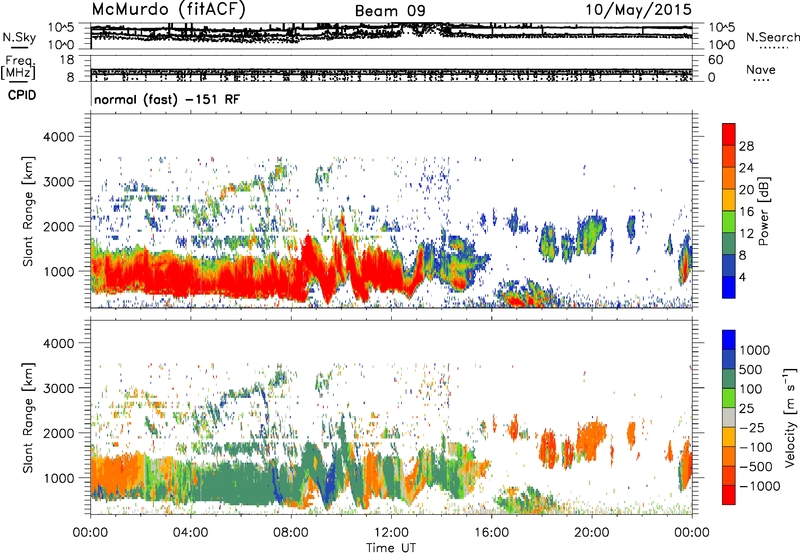Click the Slant Range [km] label of power panel
The width and height of the screenshot is (800, 554).
(x=28, y=211)
